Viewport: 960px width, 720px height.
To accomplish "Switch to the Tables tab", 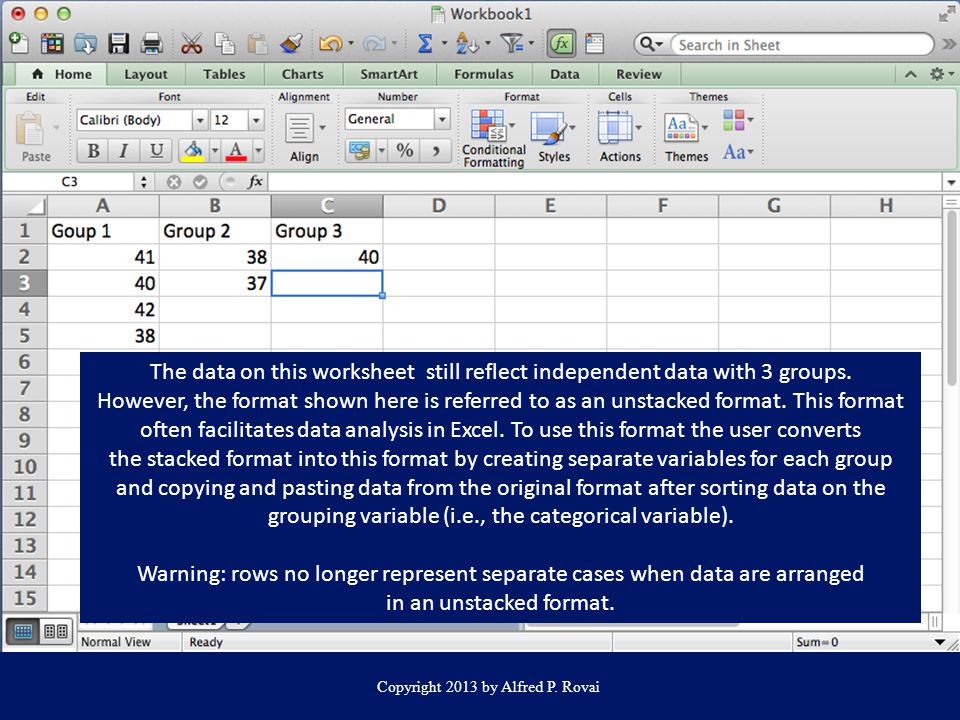I will (x=224, y=74).
